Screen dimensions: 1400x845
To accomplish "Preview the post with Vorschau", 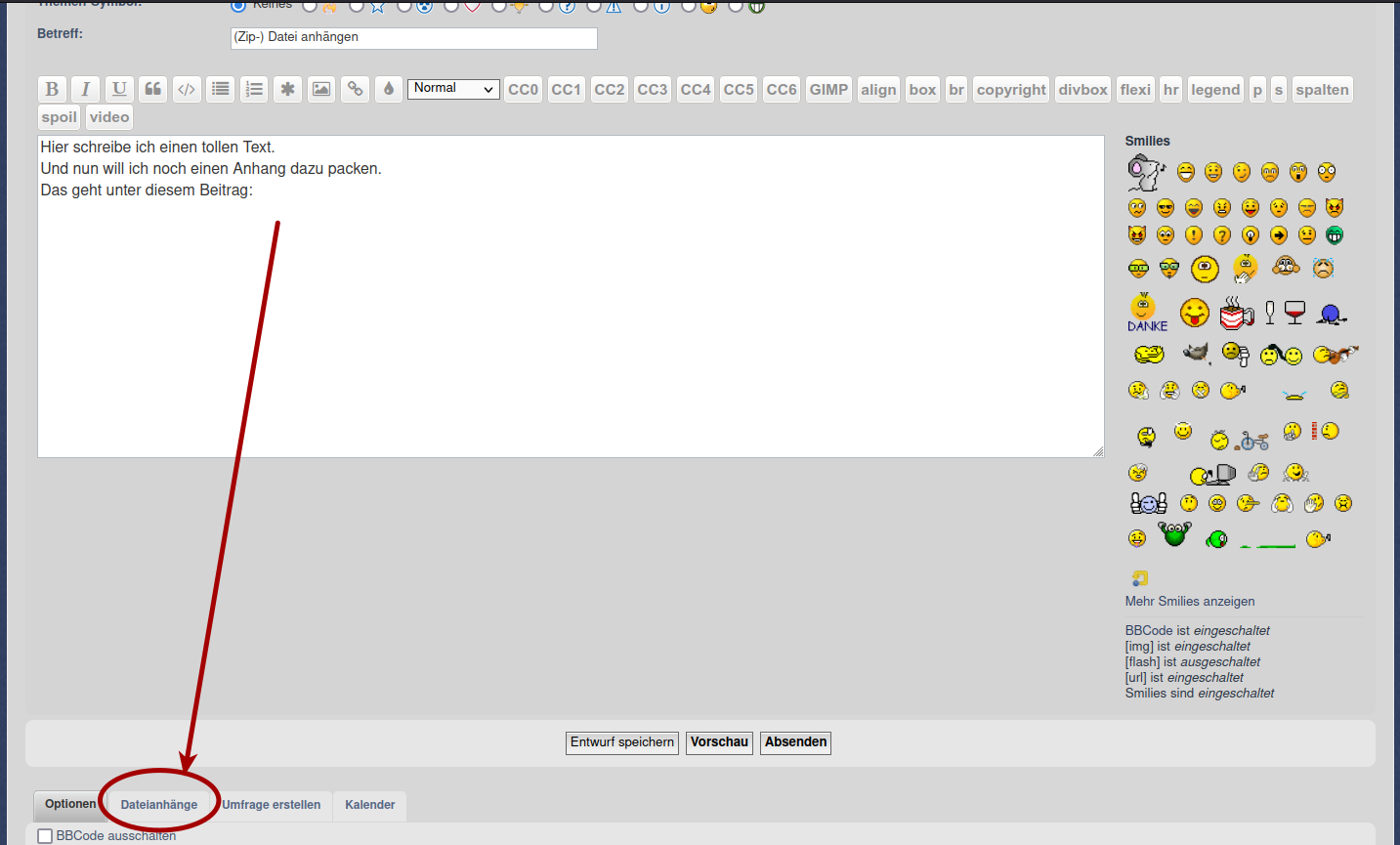I will click(x=719, y=742).
